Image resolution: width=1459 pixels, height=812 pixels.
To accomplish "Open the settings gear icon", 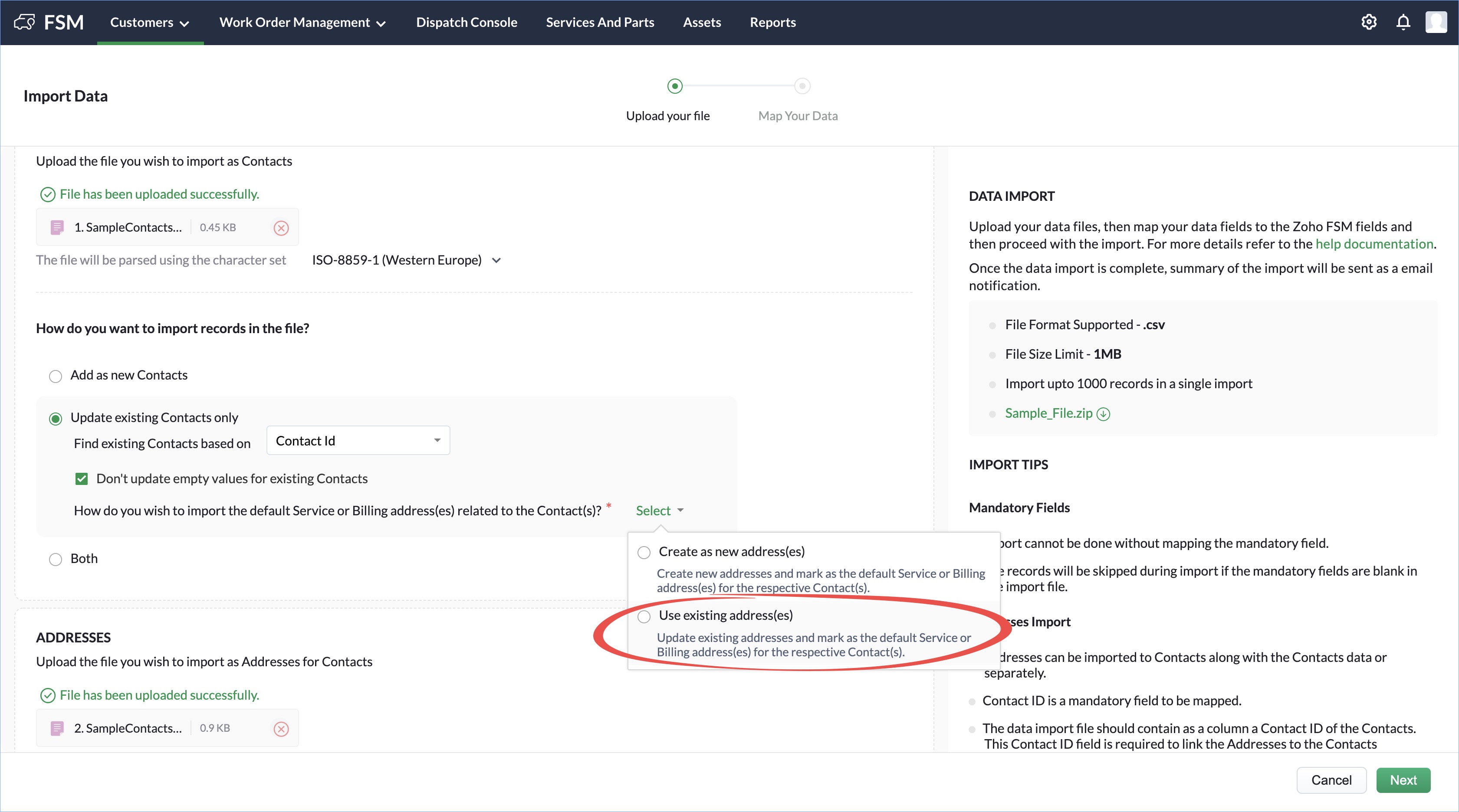I will [1368, 22].
